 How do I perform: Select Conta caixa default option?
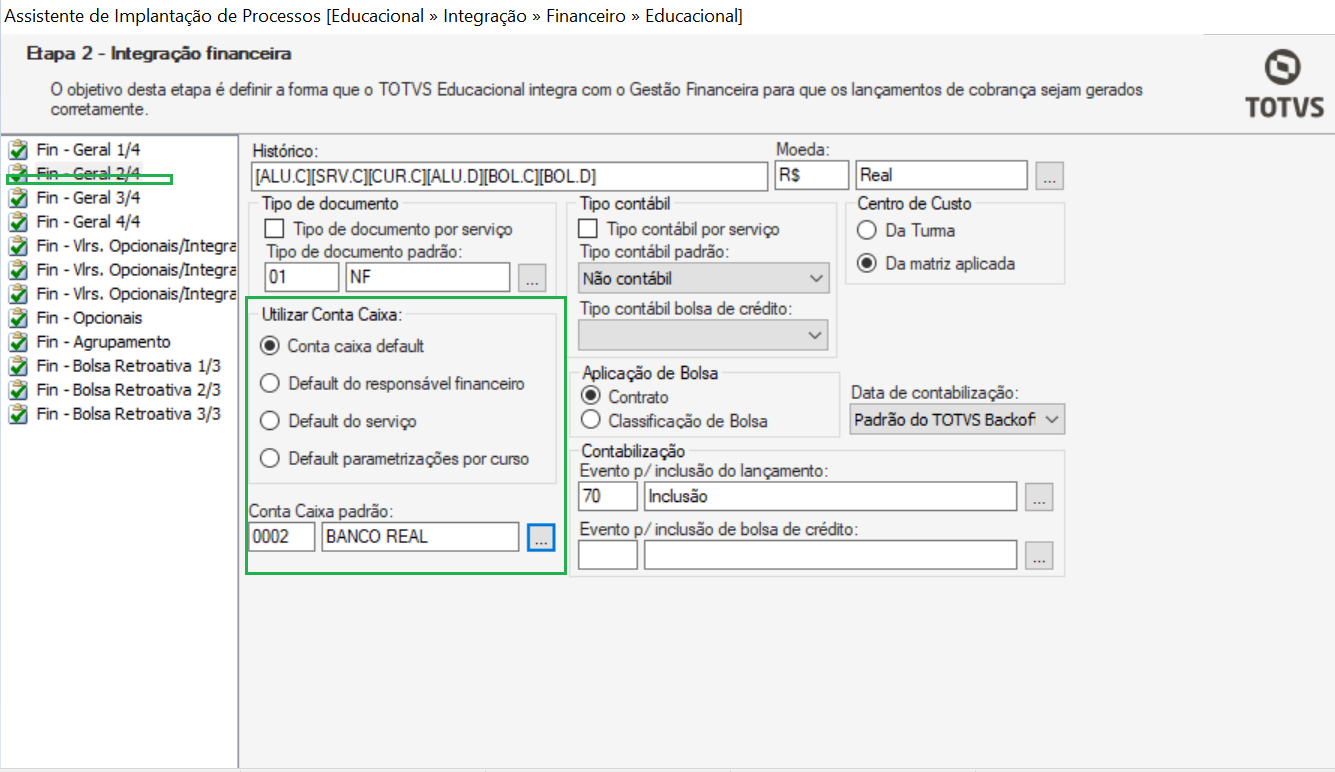[x=268, y=346]
